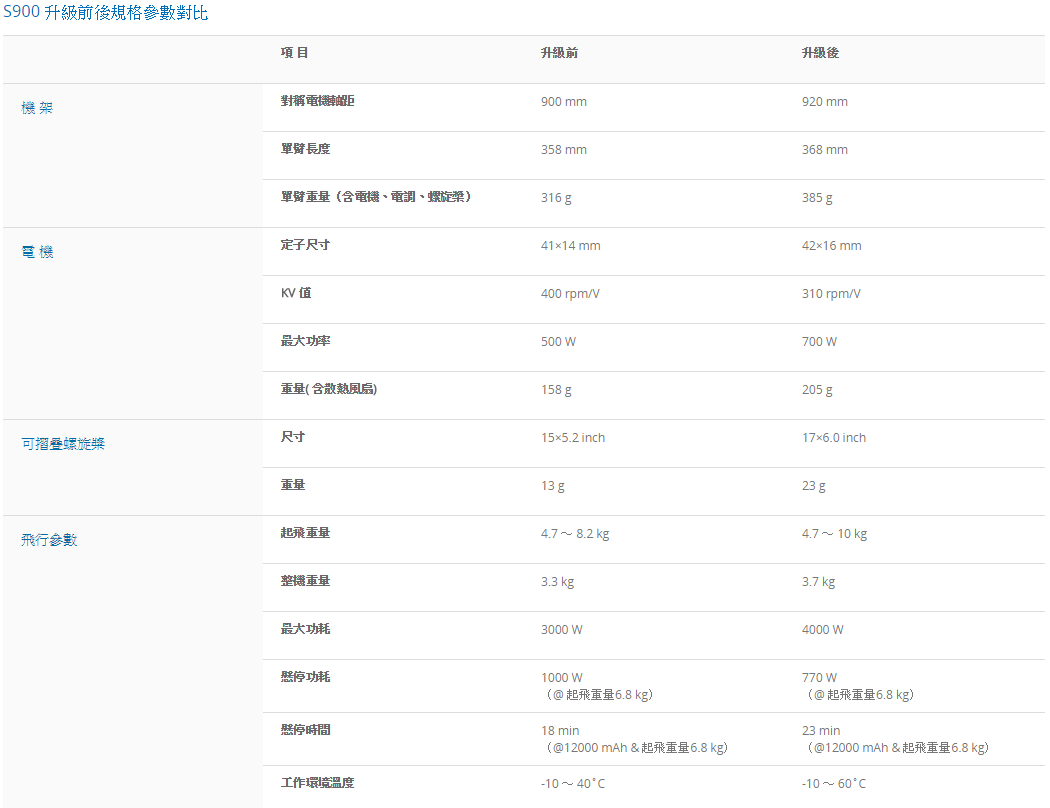The height and width of the screenshot is (808, 1050).
Task: Click the '15×5.2 inch' value
Action: (573, 438)
